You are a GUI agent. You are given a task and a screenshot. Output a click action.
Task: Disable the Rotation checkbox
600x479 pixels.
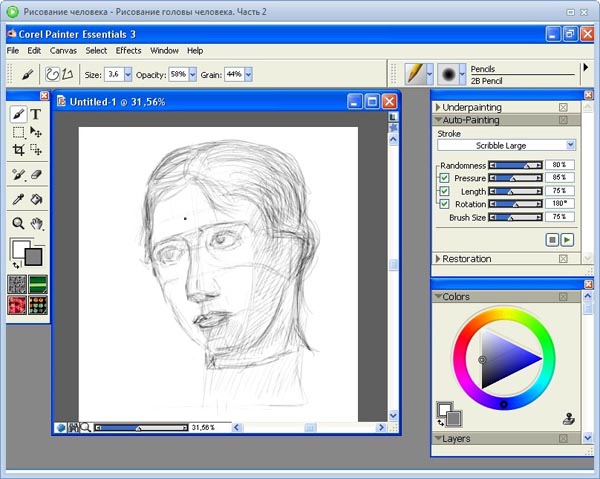click(444, 203)
